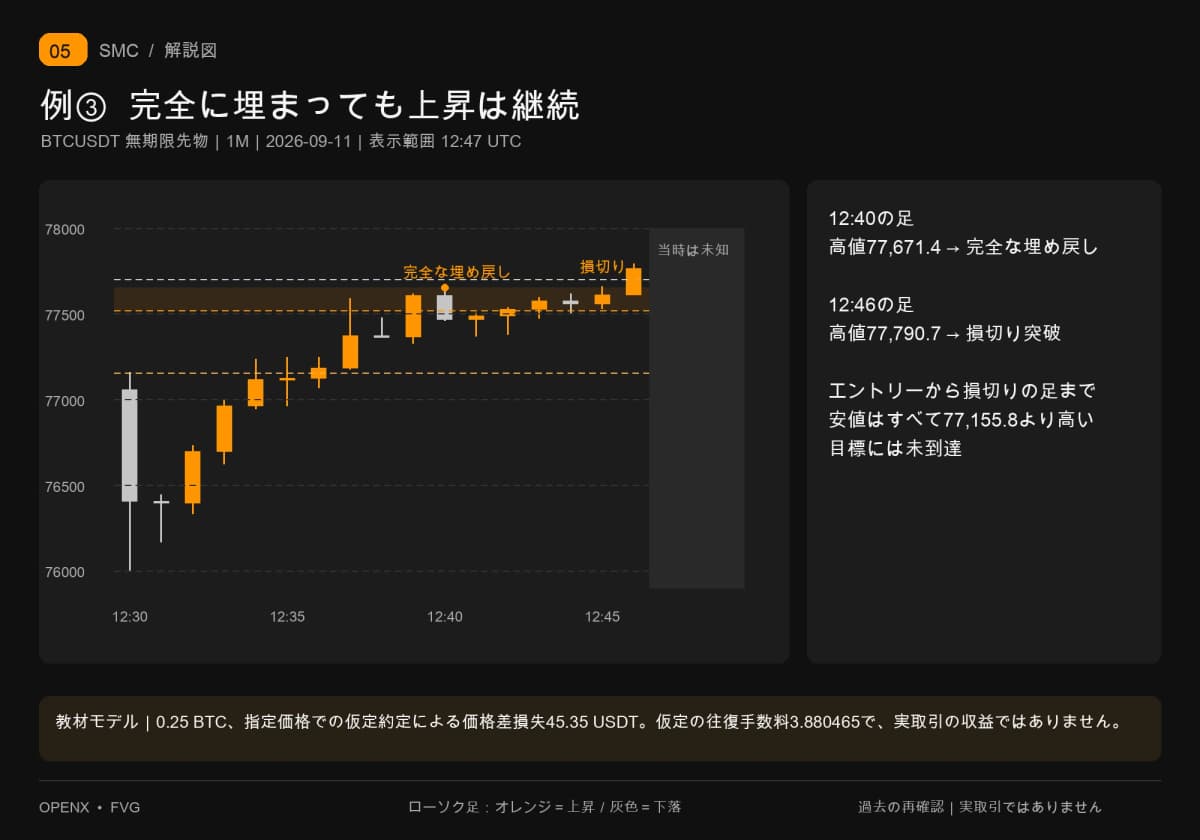This screenshot has height=840, width=1200.
Task: Click the 12:46の足 heading in the side panel
Action: coord(871,305)
